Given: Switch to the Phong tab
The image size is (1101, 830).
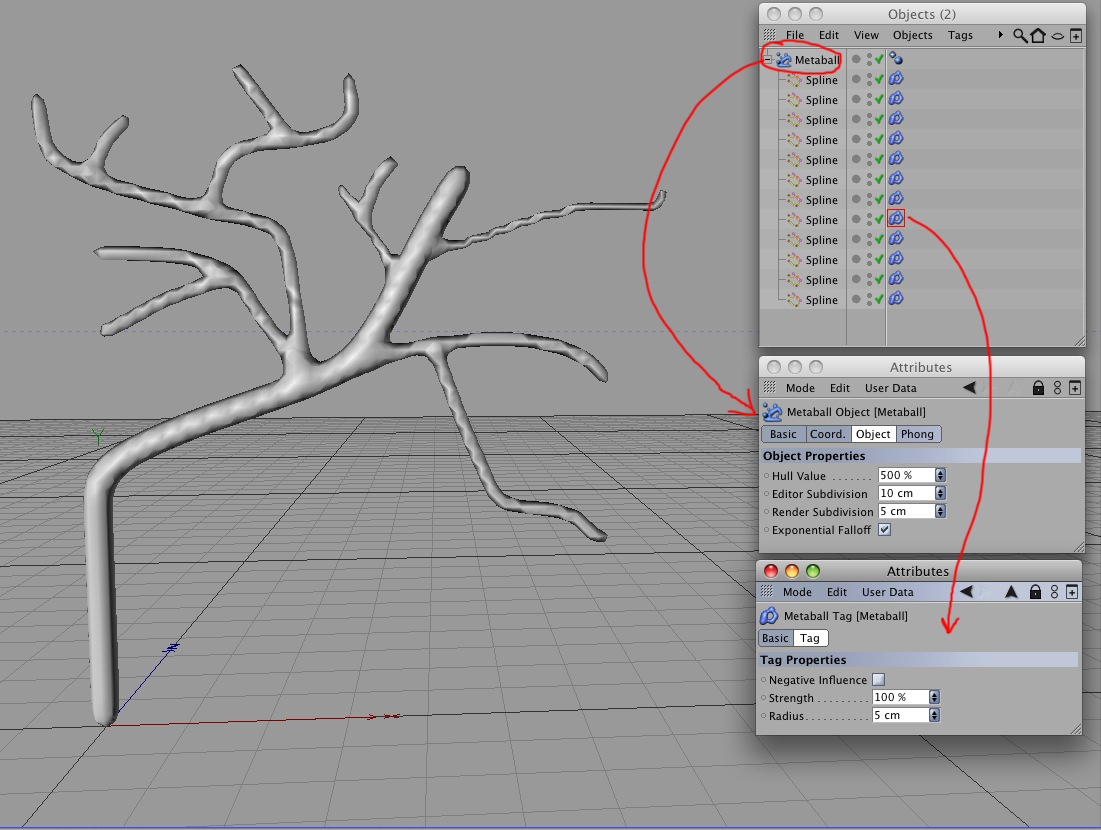Looking at the screenshot, I should click(918, 434).
